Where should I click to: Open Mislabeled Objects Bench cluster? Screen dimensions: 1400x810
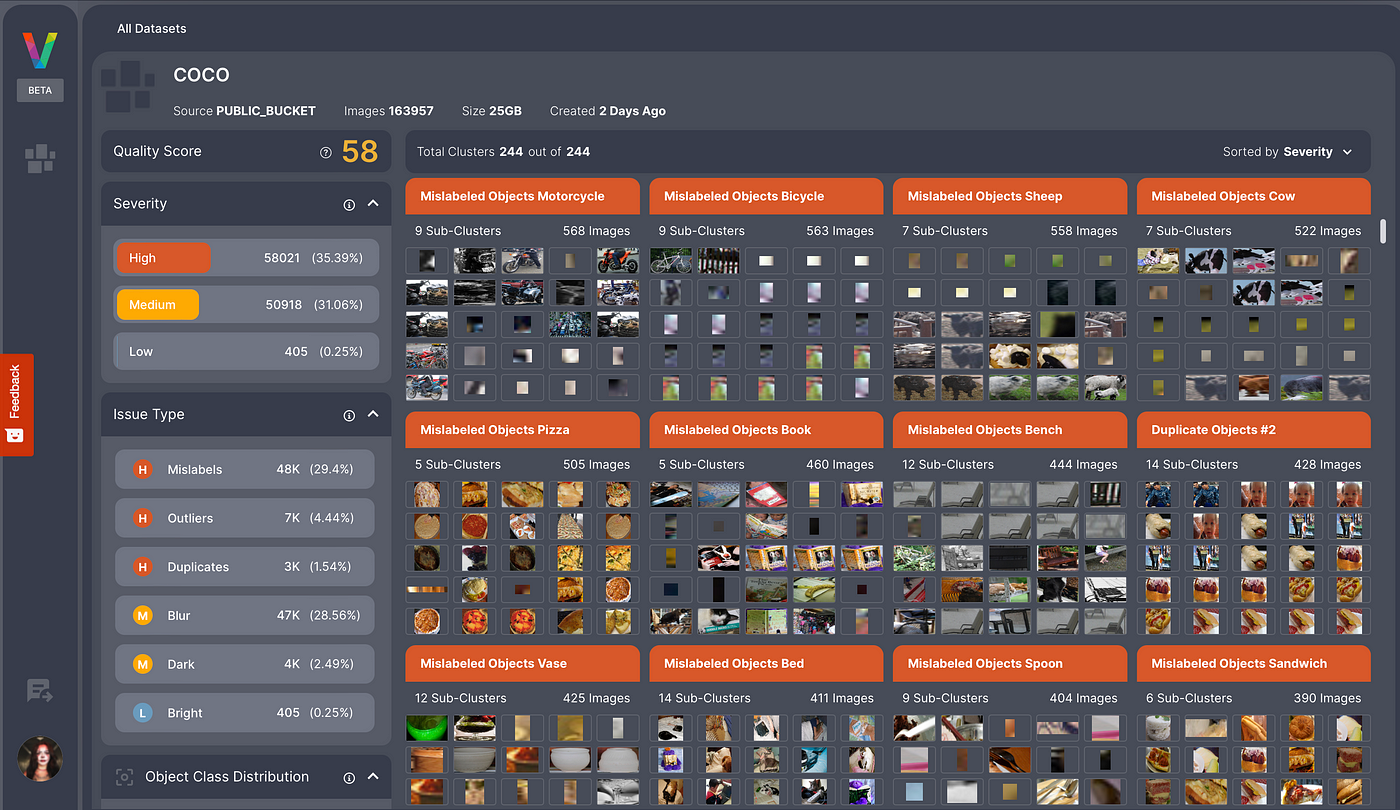point(1010,430)
